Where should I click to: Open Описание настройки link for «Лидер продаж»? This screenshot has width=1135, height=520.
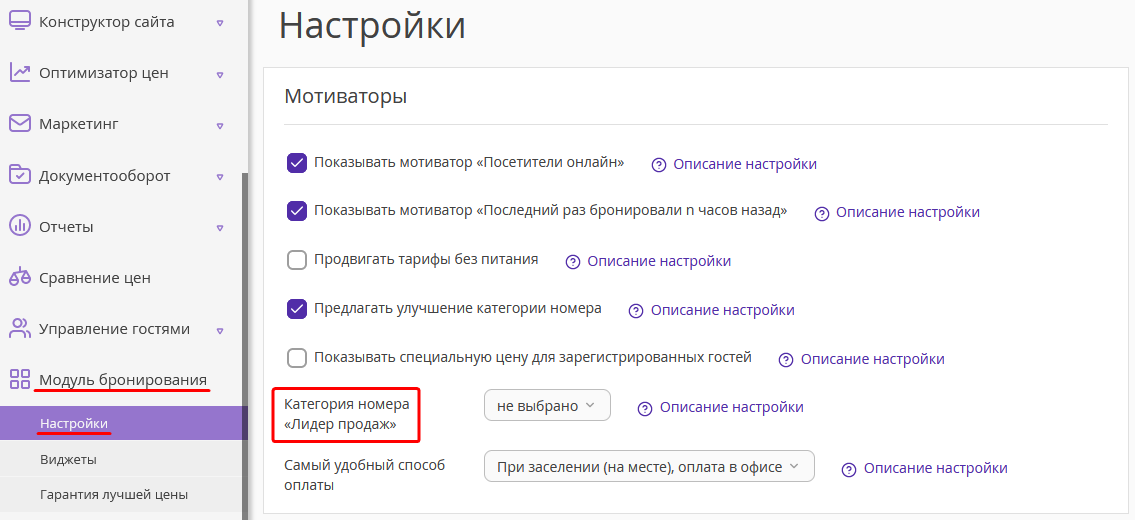(731, 408)
